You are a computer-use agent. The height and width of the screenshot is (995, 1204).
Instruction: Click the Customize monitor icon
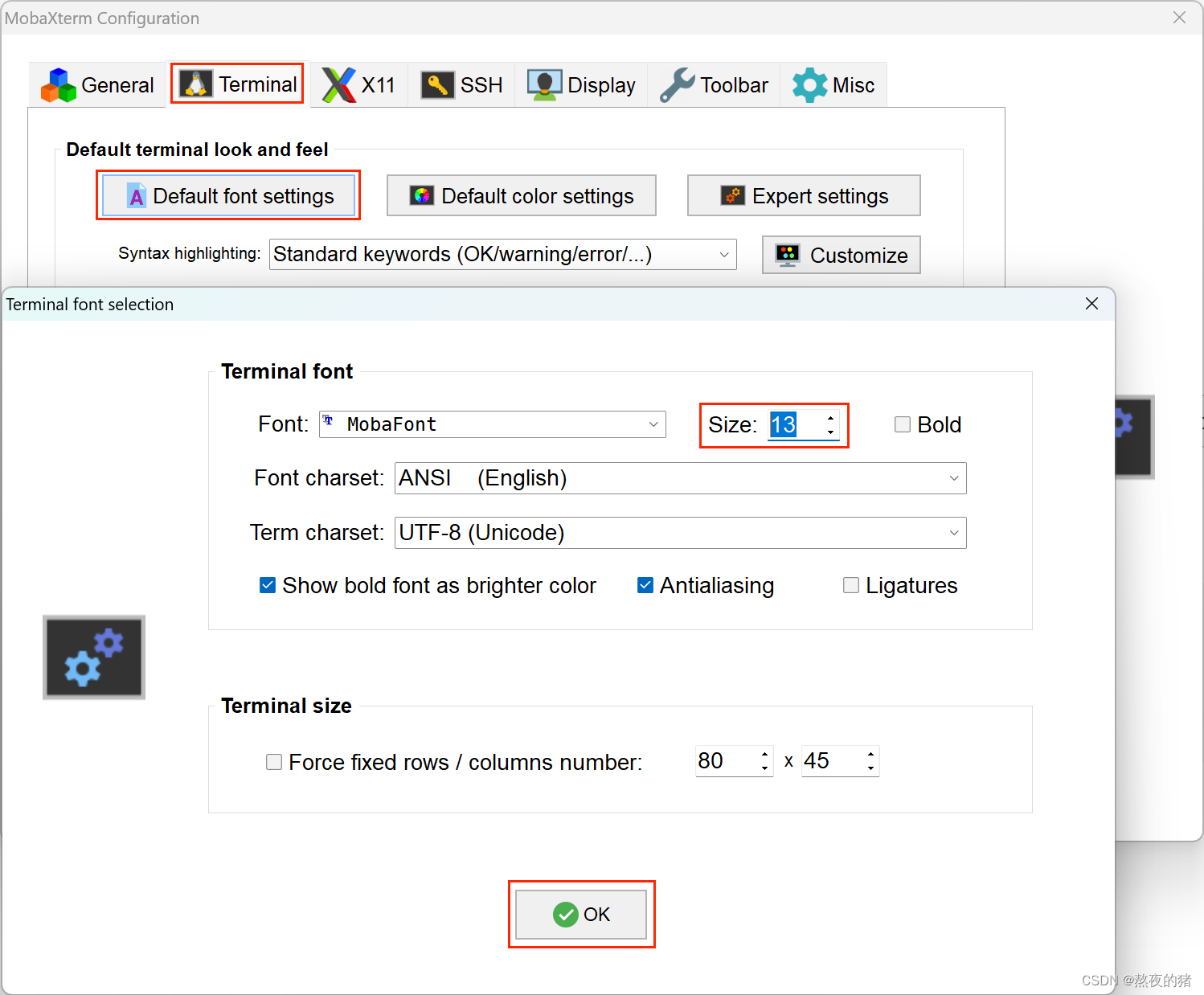coord(788,255)
